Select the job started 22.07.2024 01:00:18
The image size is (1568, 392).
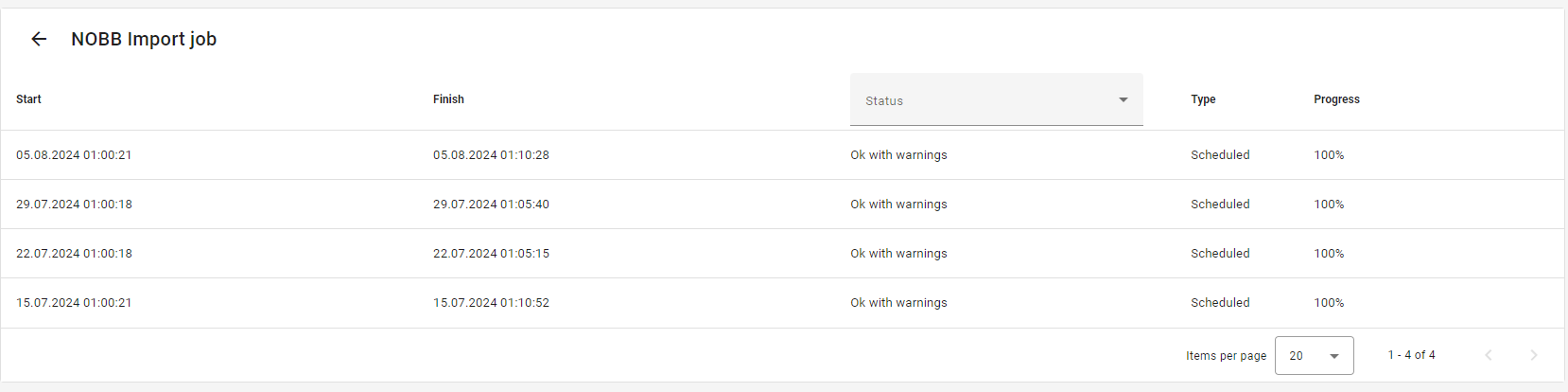[782, 254]
